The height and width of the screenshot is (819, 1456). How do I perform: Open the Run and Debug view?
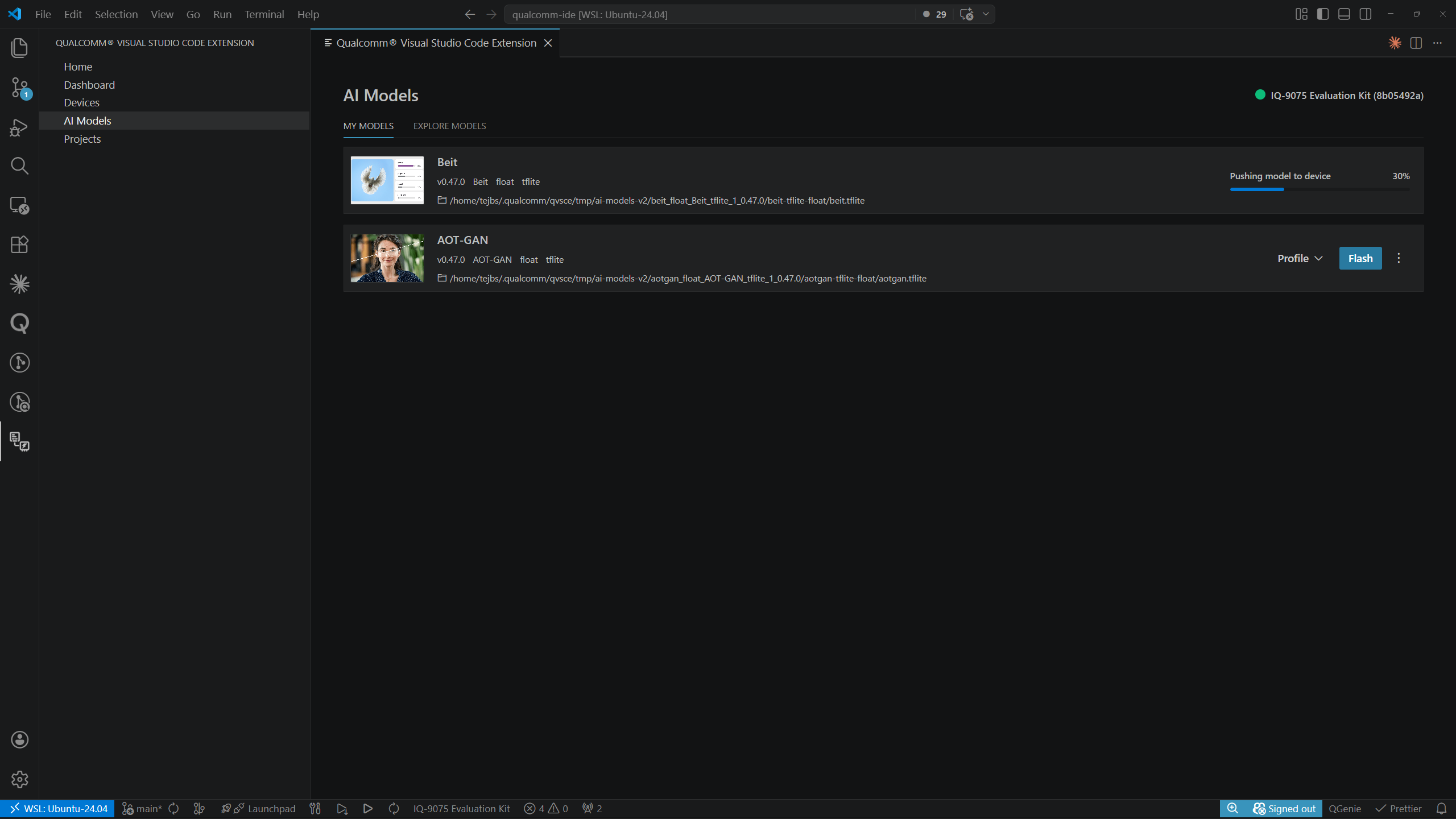coord(19,127)
